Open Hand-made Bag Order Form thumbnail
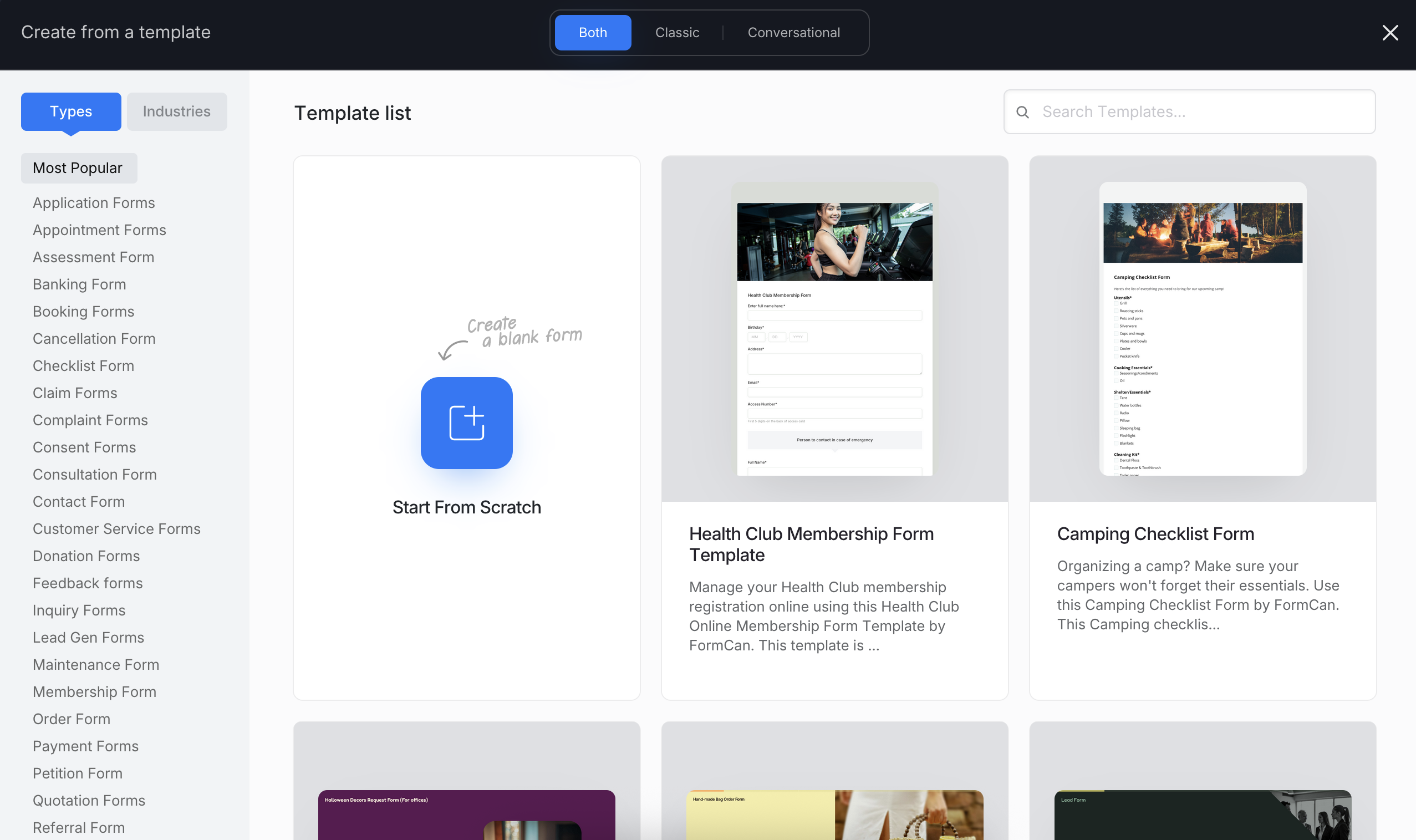 tap(834, 814)
